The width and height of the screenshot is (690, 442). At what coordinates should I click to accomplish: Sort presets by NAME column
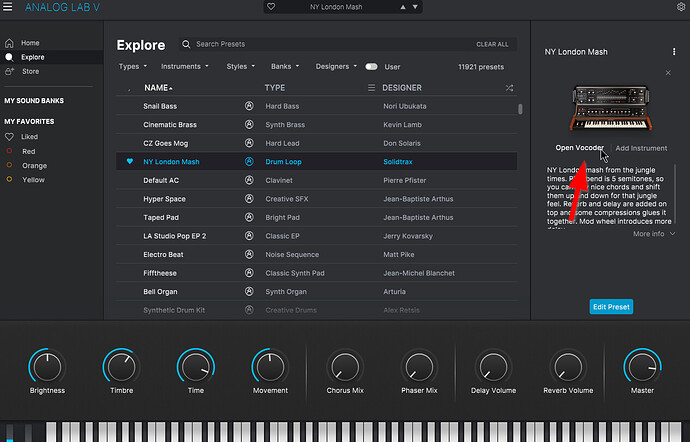(x=158, y=88)
